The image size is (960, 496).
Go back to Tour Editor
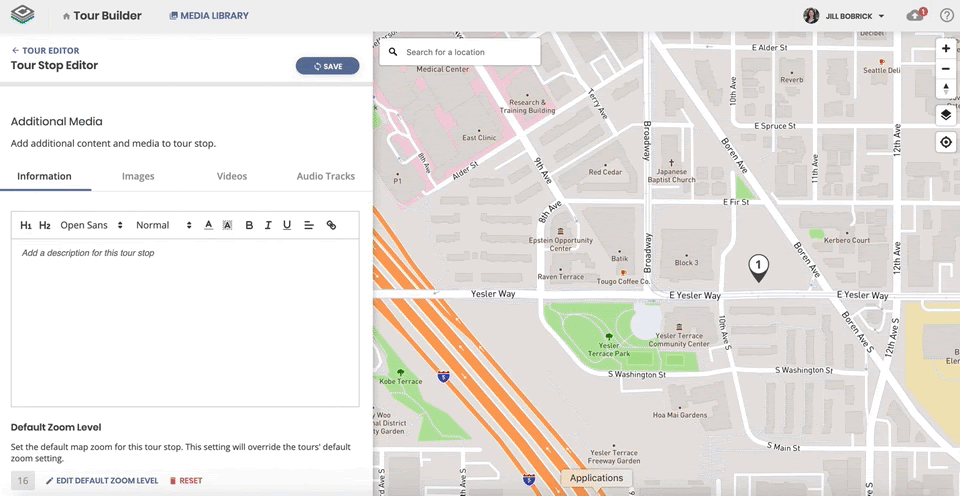[x=45, y=51]
